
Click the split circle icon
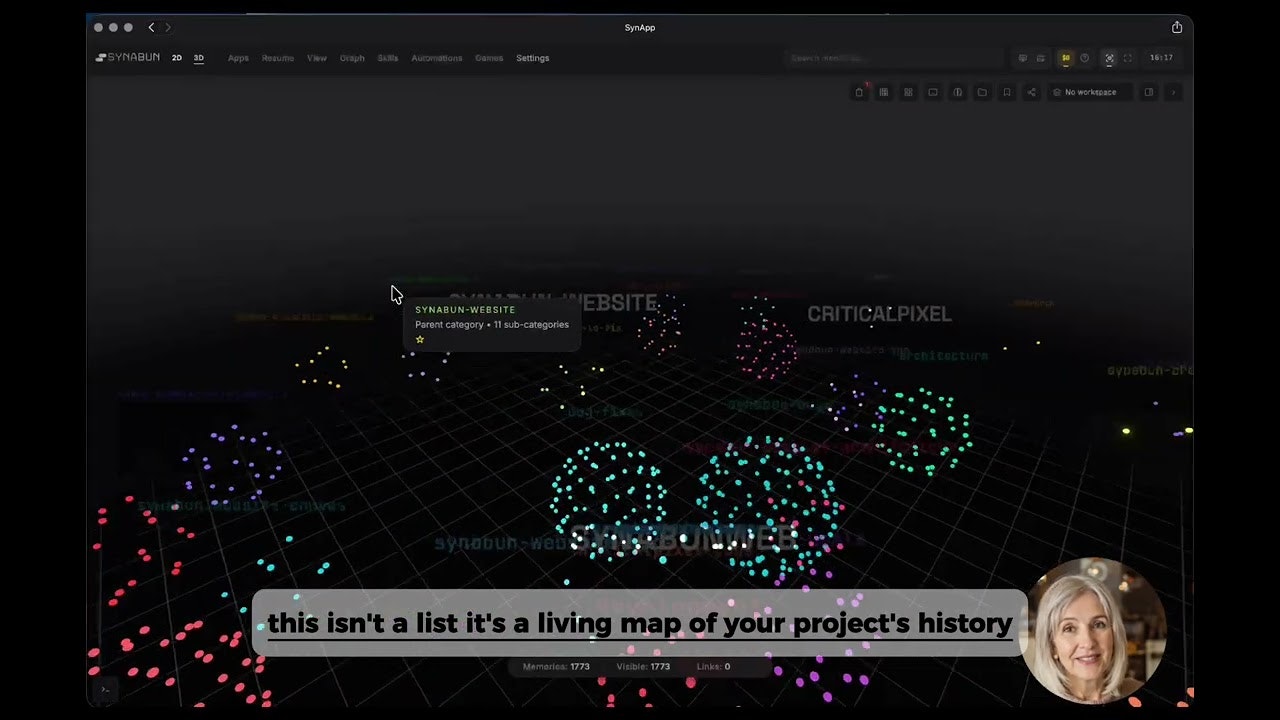tap(958, 92)
